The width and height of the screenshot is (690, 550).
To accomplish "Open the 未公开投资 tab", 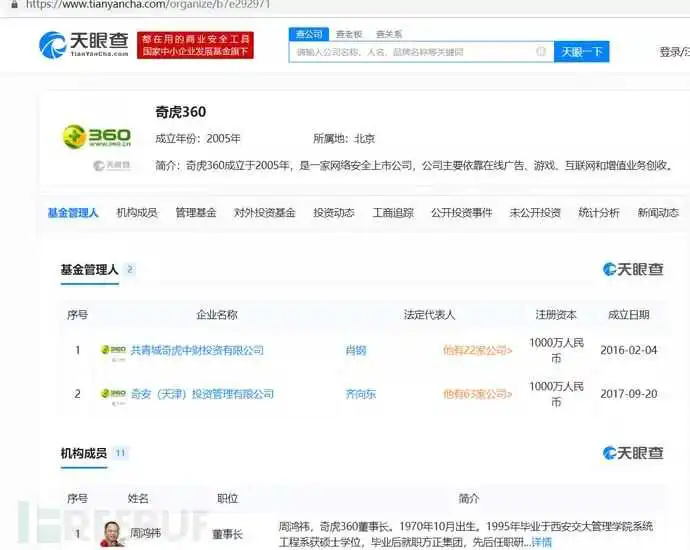I will (x=535, y=213).
